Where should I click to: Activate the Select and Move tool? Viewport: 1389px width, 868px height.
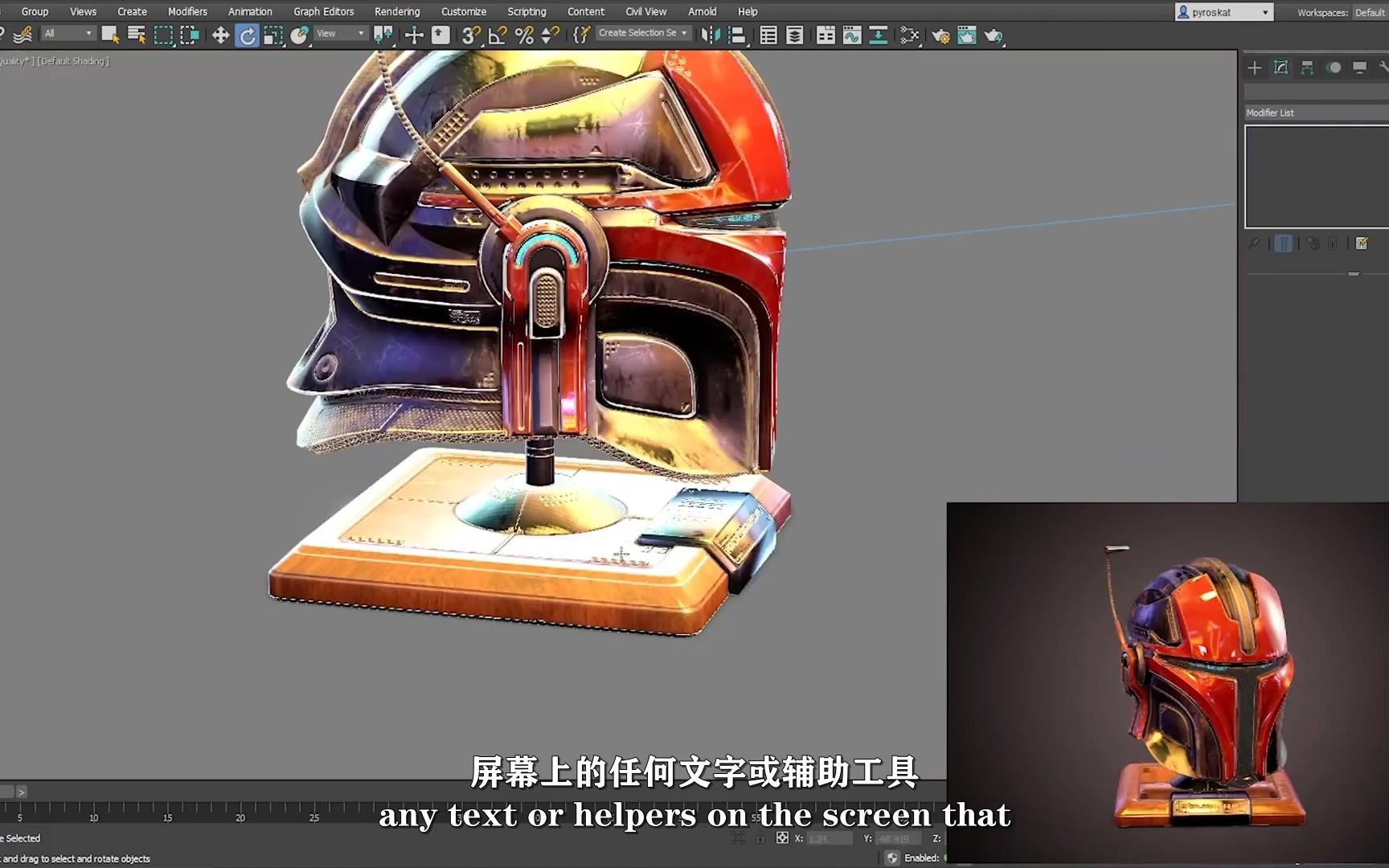coord(220,35)
